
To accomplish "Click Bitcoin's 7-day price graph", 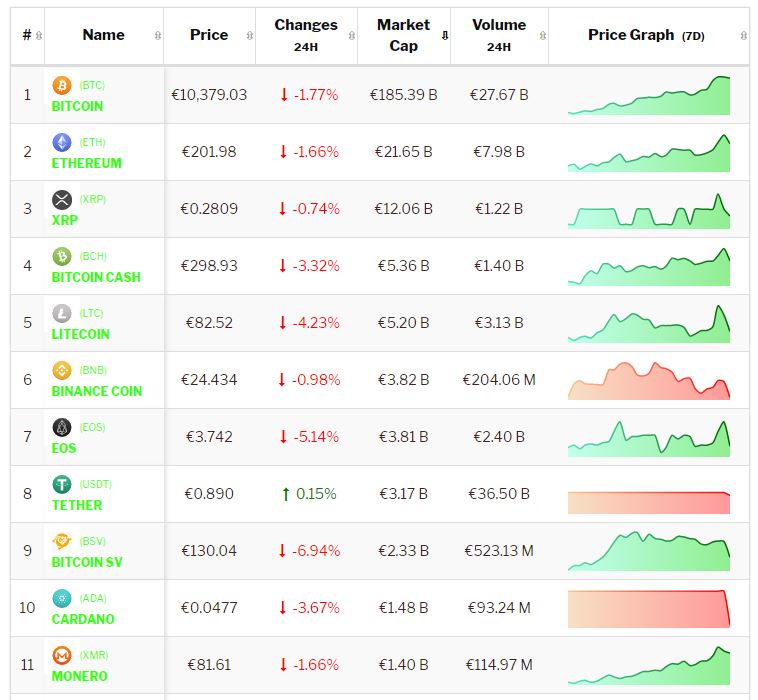I will click(648, 95).
